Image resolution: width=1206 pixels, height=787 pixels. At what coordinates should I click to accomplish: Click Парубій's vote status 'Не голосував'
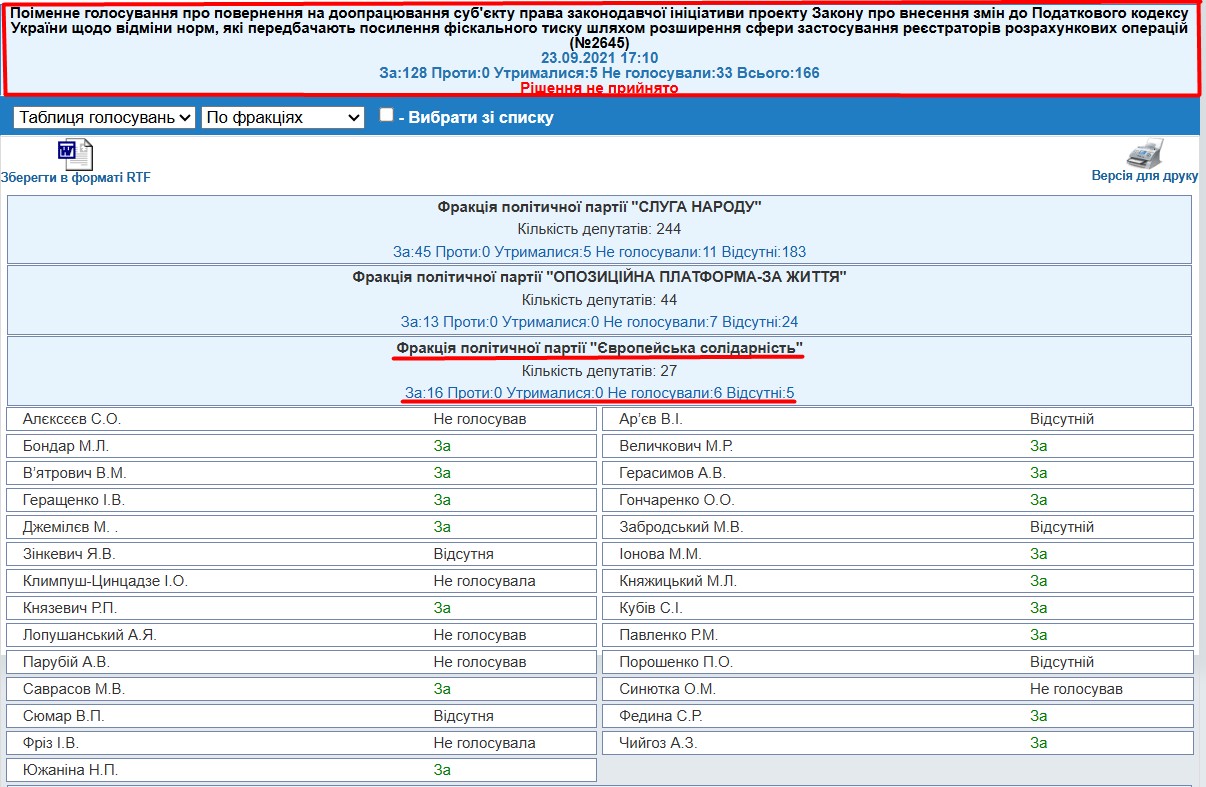pos(480,662)
